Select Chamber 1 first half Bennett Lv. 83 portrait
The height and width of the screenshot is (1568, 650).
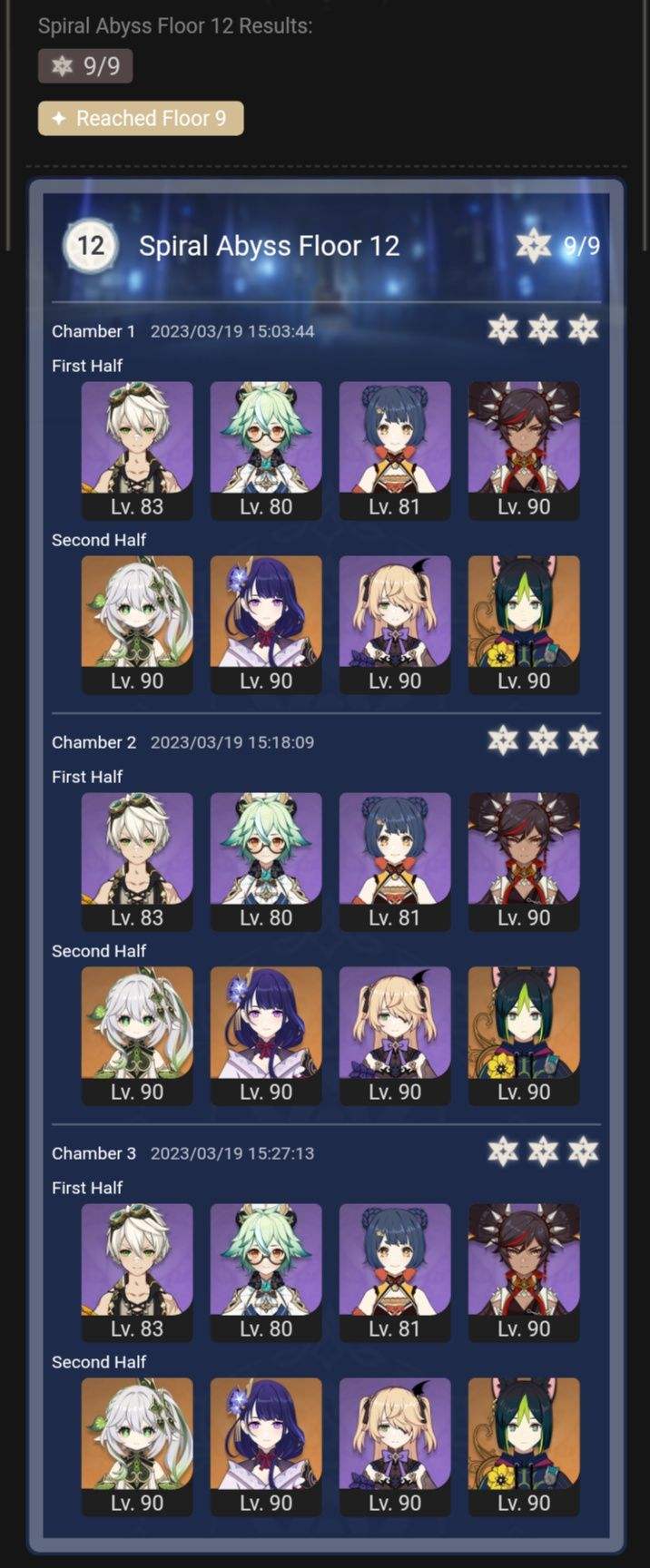pos(137,450)
